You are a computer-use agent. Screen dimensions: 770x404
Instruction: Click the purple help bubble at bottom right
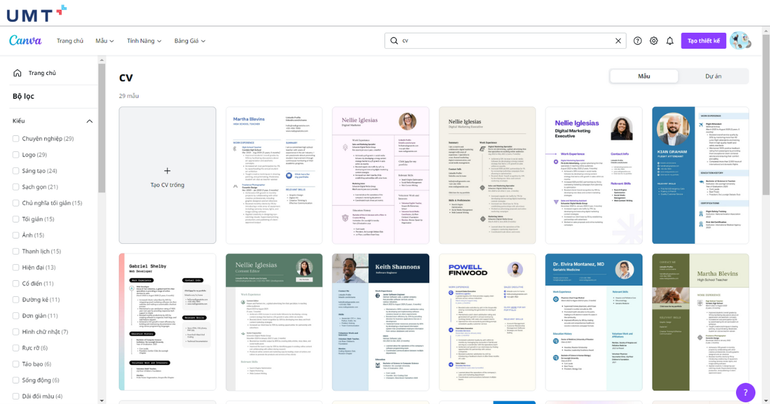(x=745, y=392)
